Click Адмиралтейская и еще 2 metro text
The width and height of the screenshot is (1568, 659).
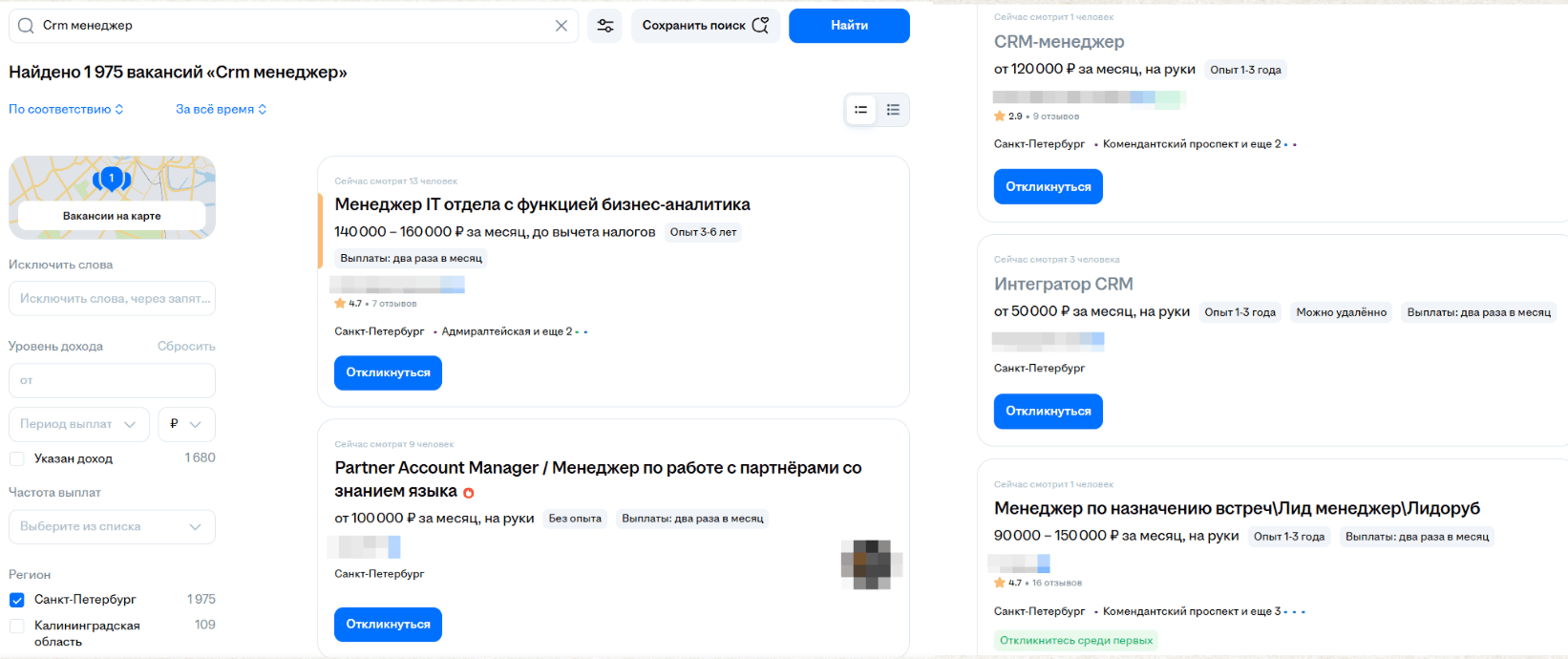(x=507, y=331)
